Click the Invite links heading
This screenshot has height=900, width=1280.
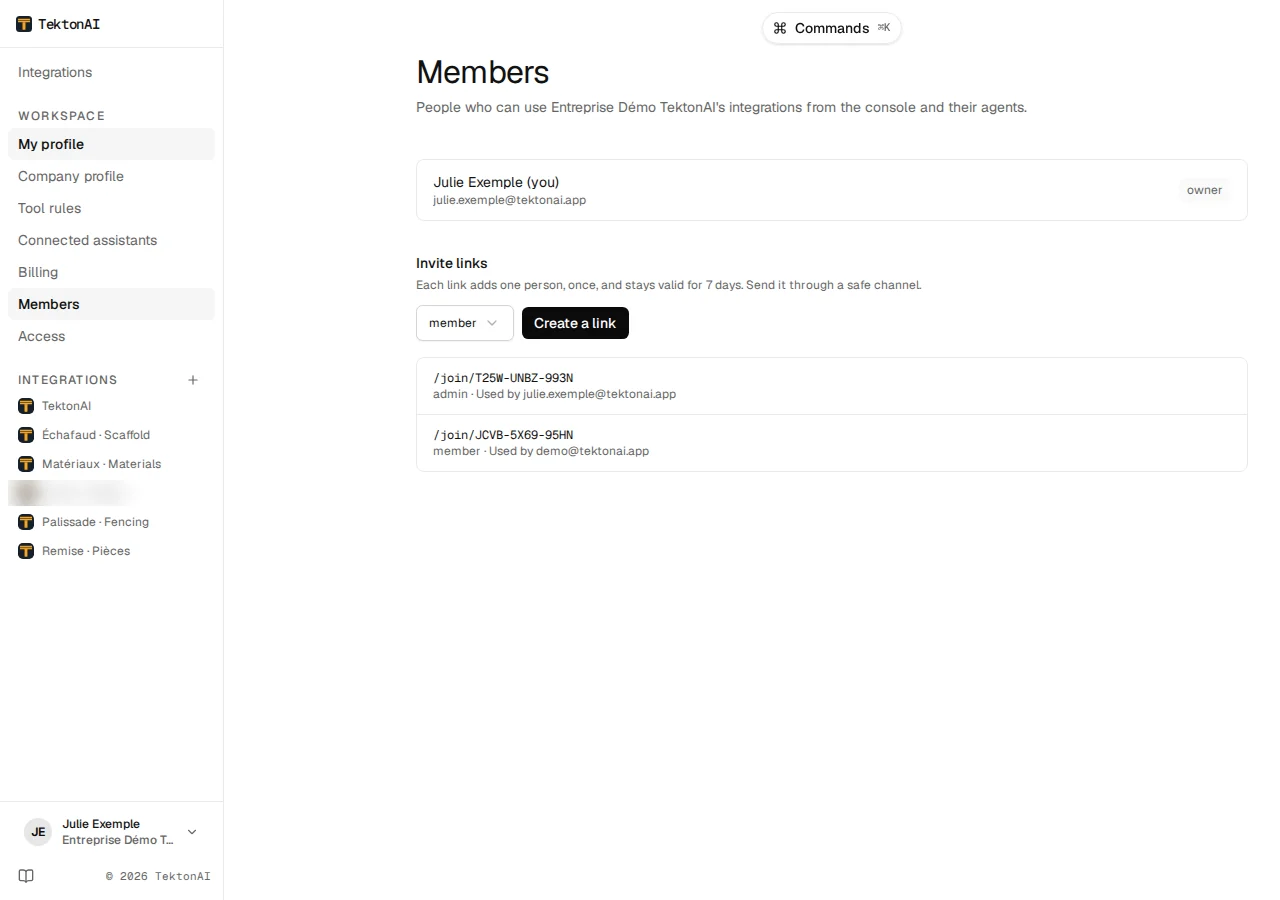tap(452, 263)
